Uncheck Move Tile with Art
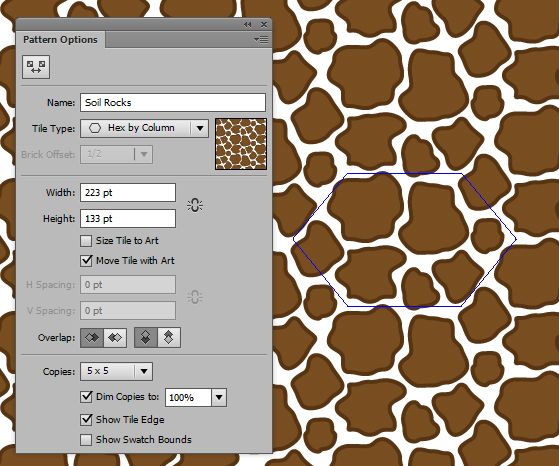The height and width of the screenshot is (466, 559). [86, 261]
